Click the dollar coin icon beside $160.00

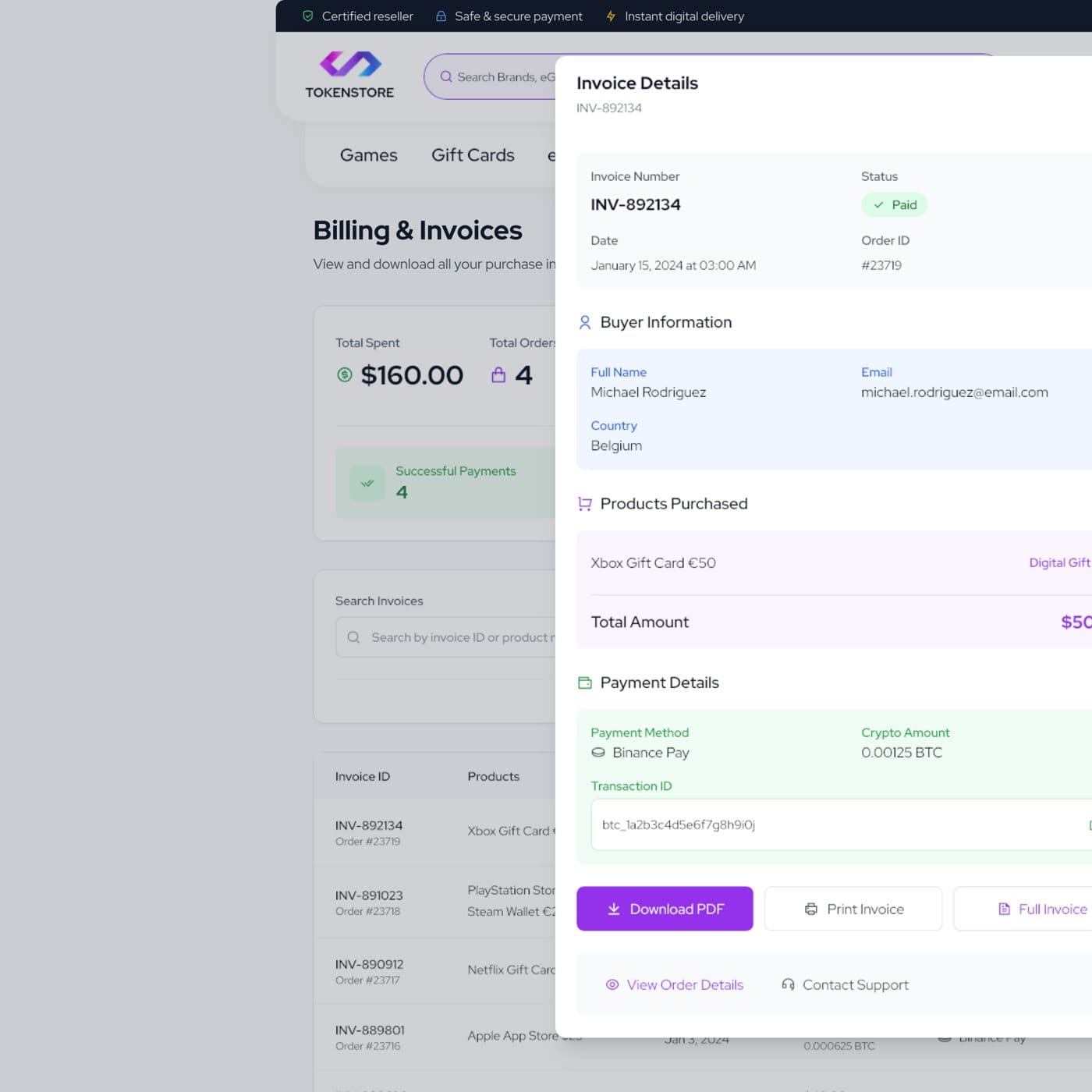click(x=344, y=375)
